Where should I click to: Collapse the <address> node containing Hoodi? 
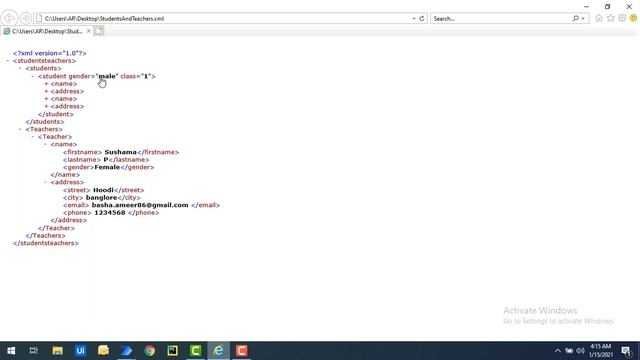click(46, 182)
